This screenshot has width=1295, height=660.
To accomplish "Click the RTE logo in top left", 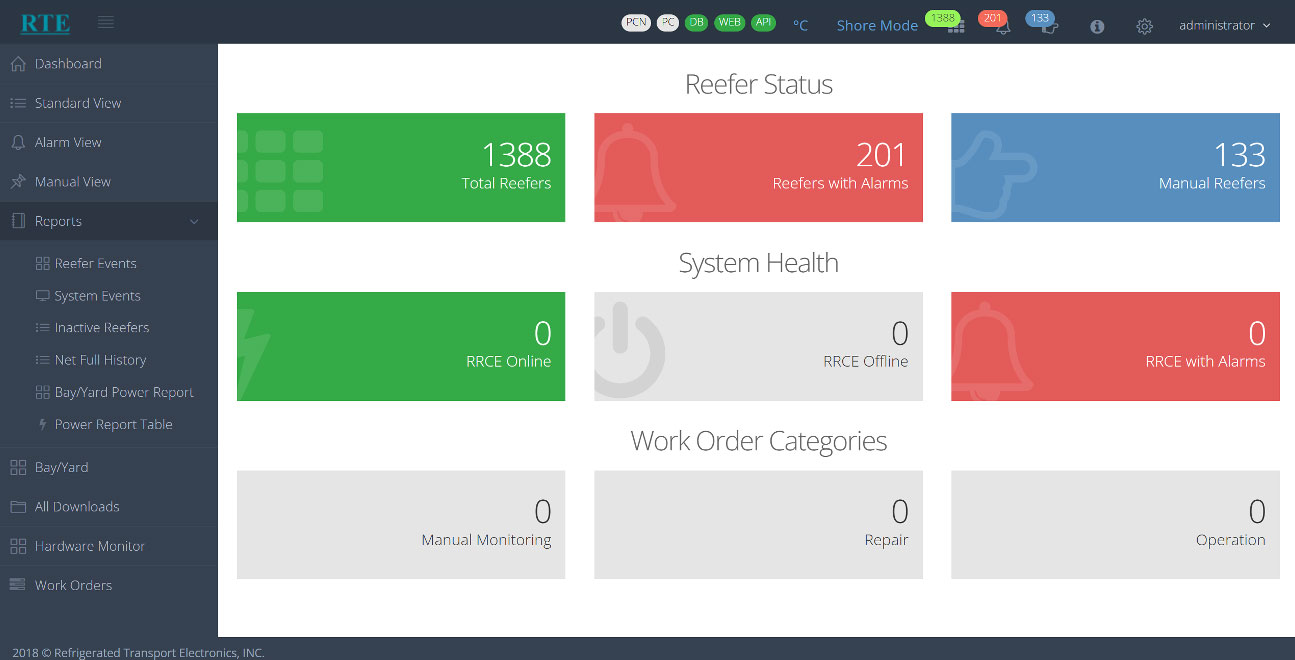I will click(x=45, y=23).
